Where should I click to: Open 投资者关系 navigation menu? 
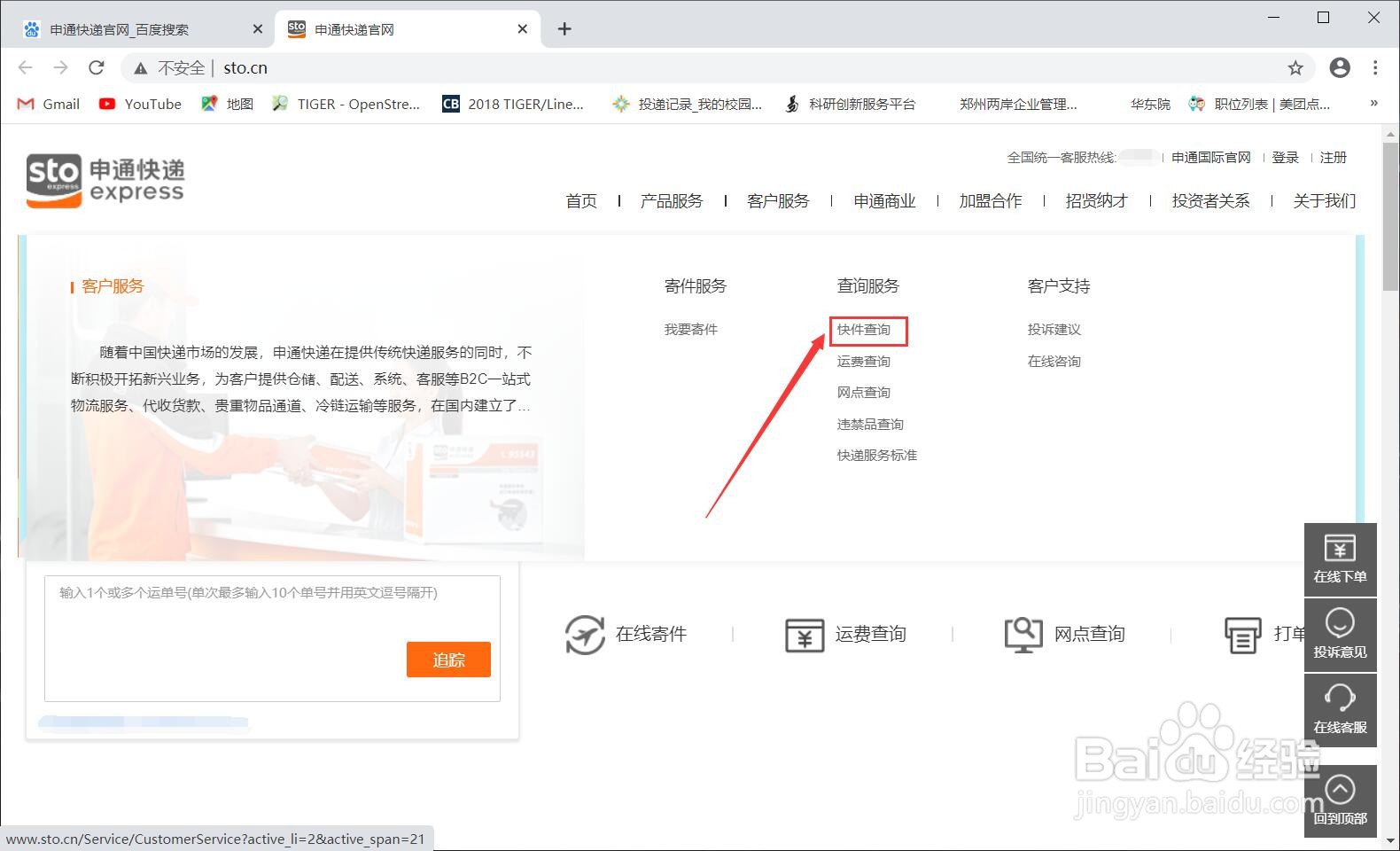(x=1210, y=200)
